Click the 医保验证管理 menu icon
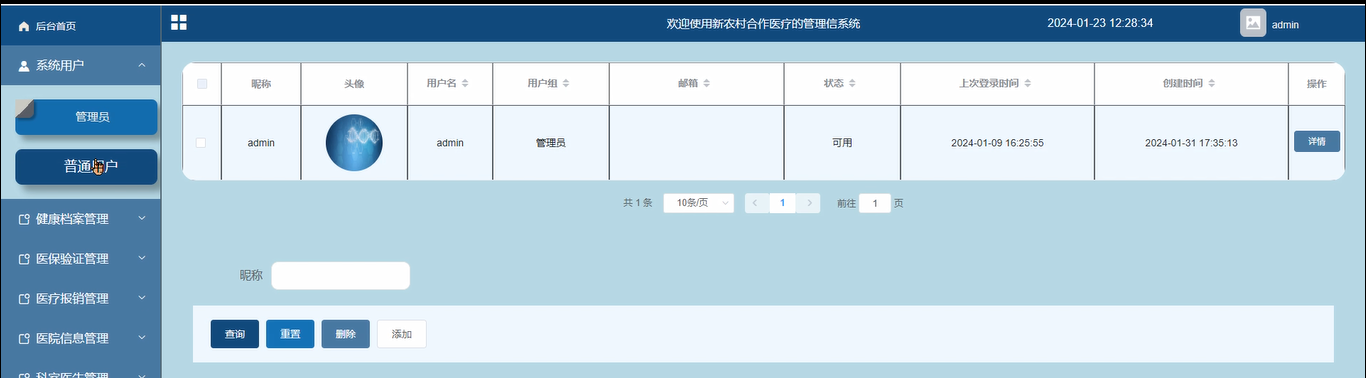1366x378 pixels. (x=24, y=259)
